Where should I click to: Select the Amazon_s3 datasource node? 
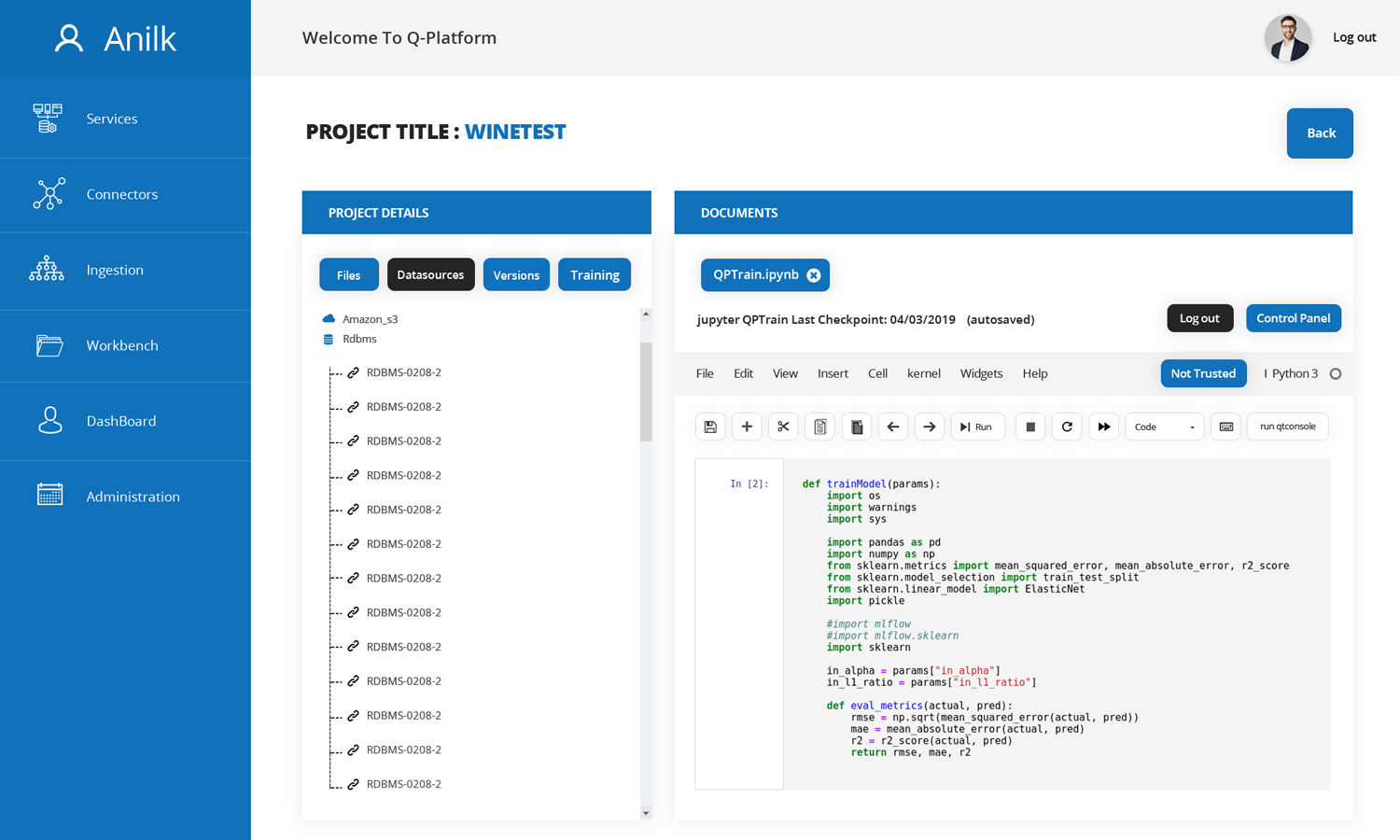[x=360, y=319]
